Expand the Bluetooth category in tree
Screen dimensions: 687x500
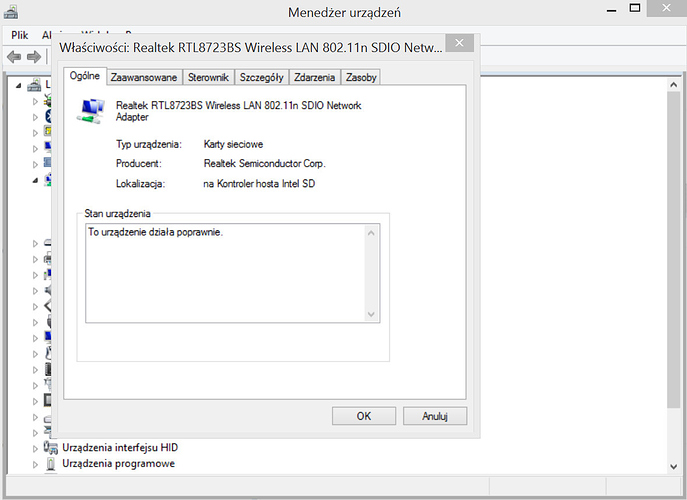(x=35, y=117)
